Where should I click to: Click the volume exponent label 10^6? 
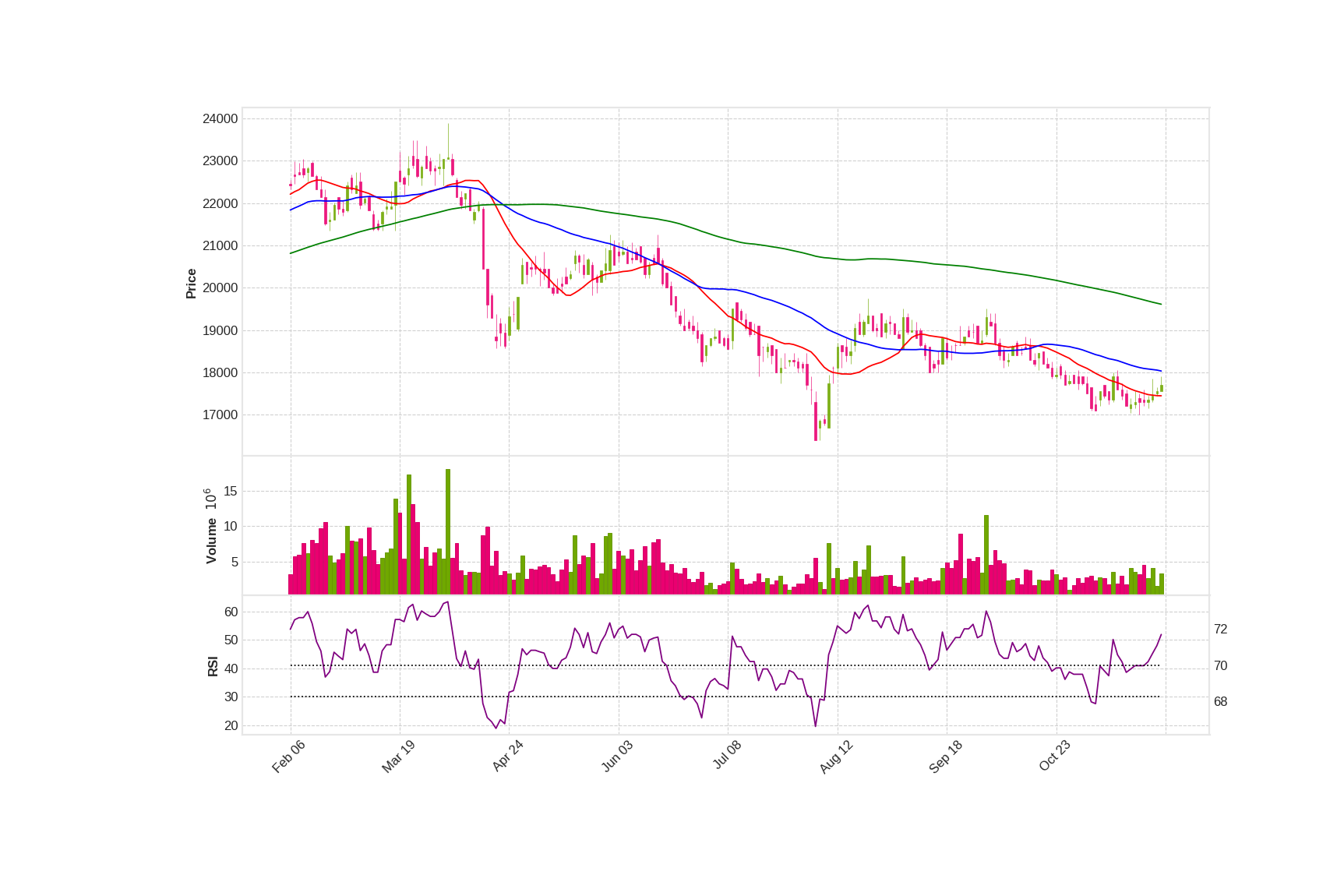pos(210,499)
